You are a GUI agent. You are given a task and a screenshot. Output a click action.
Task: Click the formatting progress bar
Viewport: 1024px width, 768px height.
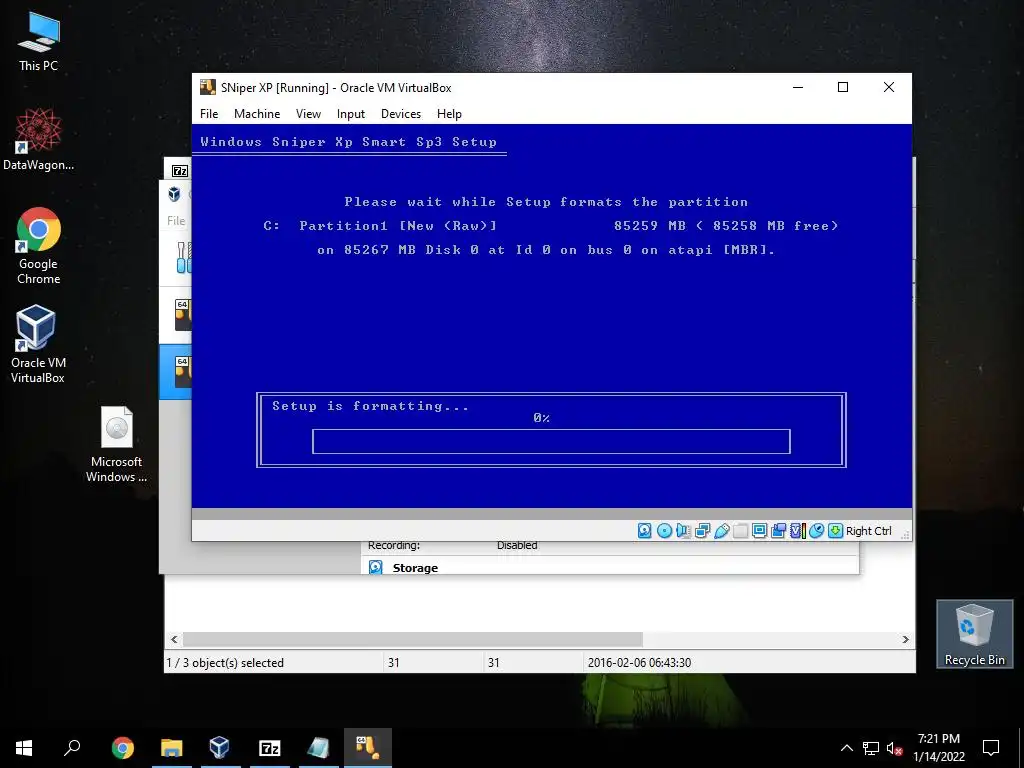point(551,441)
